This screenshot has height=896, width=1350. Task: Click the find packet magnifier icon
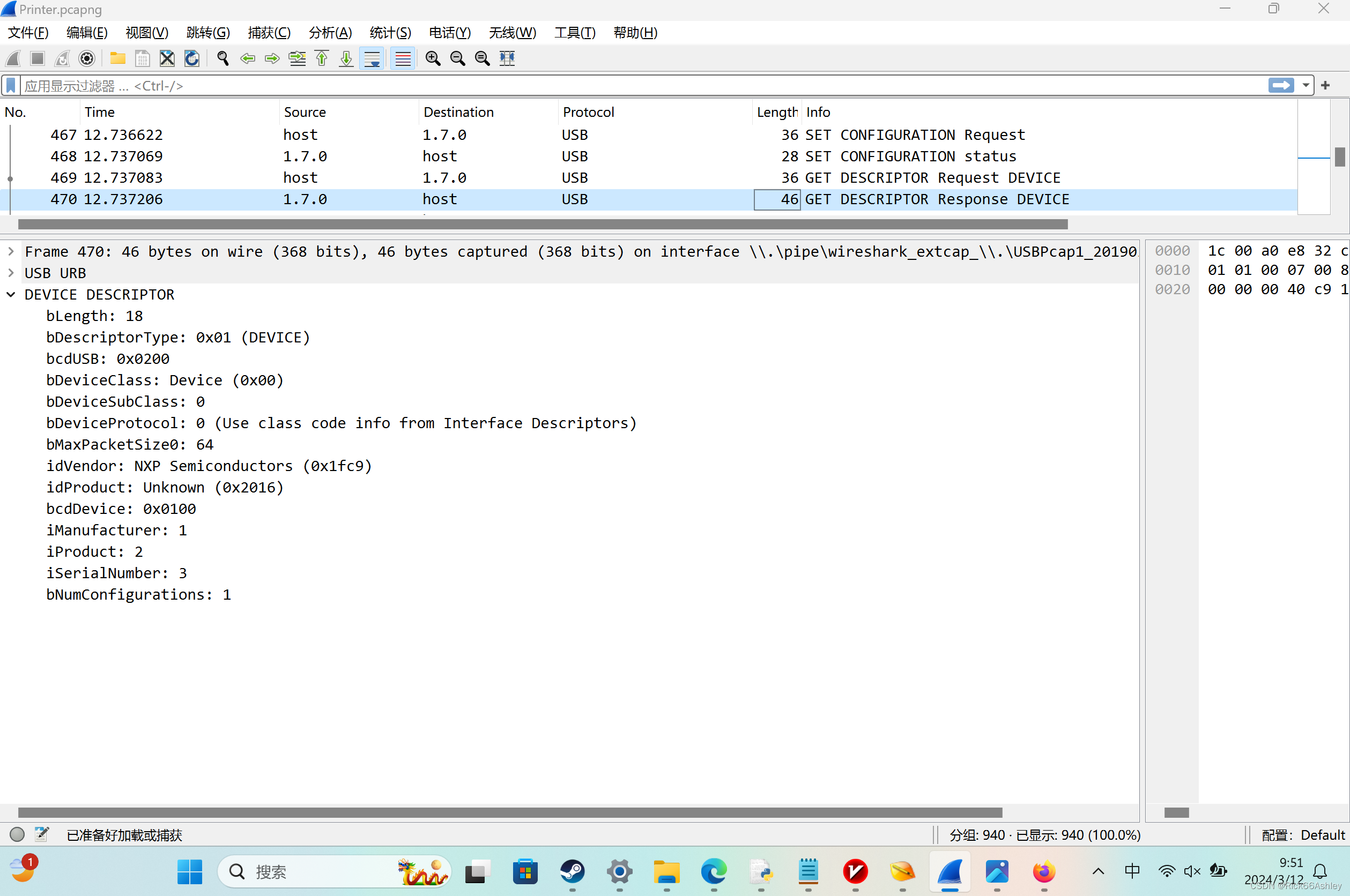pos(223,58)
